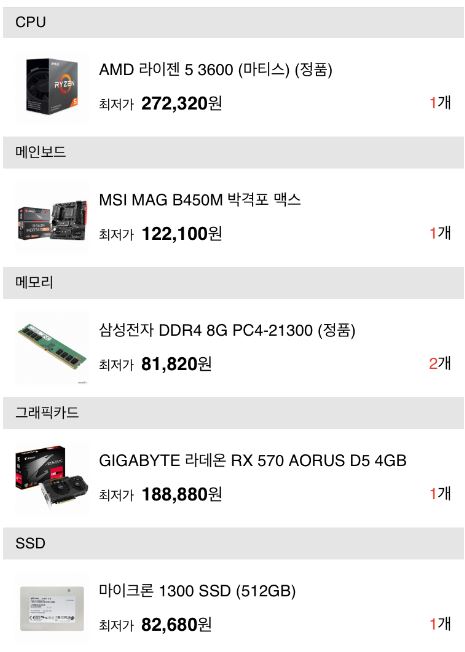Open AMD 라이젠 5 3600 (마티스) product link
Viewport: 465px width, 652px height.
point(215,69)
